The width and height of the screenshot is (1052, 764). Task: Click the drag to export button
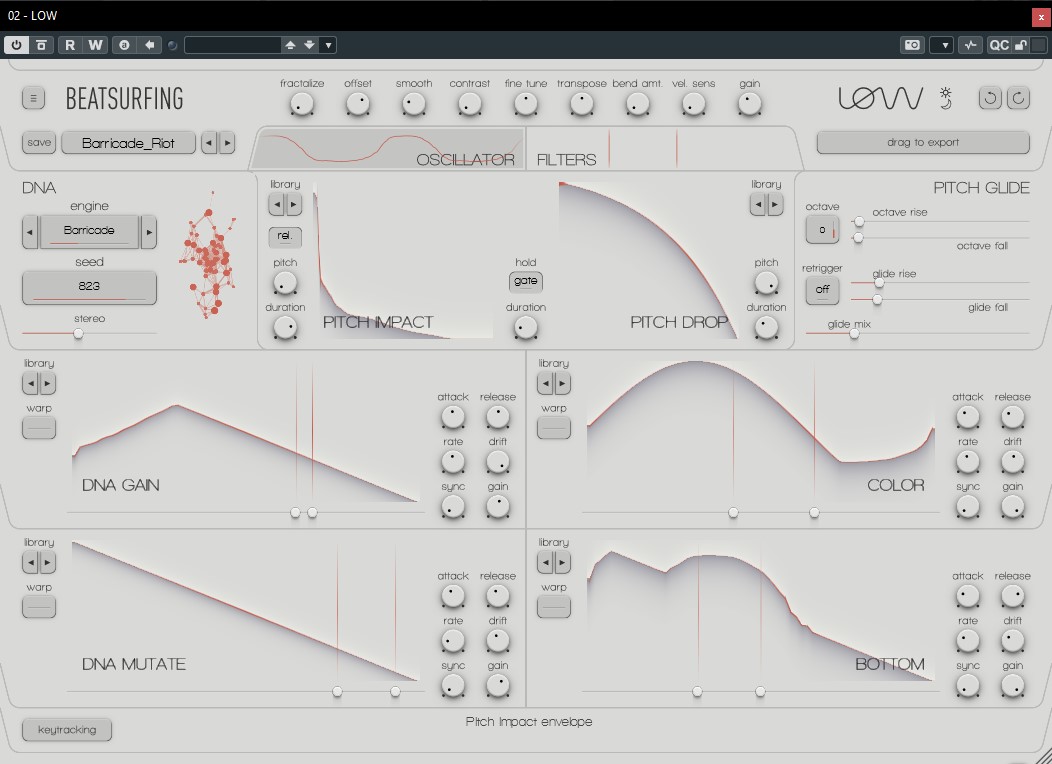pos(923,142)
